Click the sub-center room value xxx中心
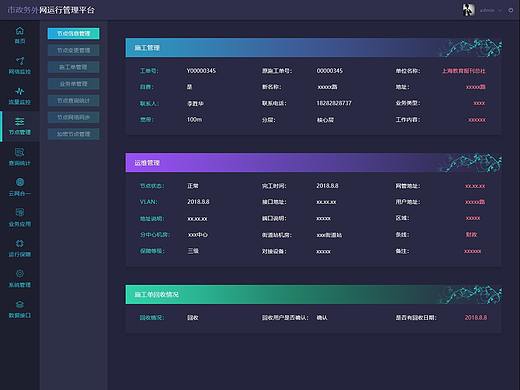Viewport: 520px width, 390px height. 197,235
